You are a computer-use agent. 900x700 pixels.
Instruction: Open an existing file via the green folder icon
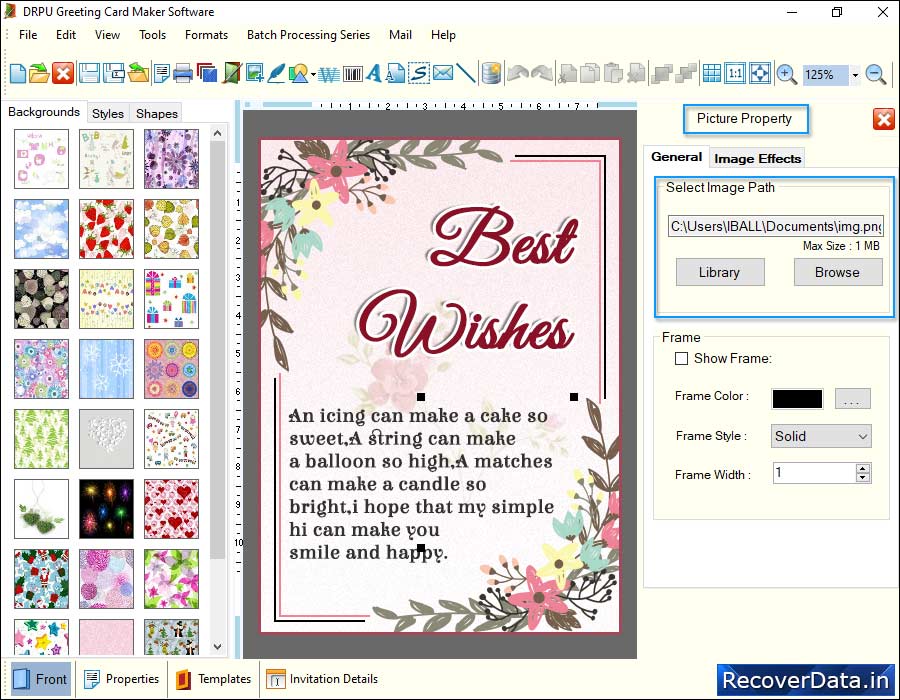39,73
